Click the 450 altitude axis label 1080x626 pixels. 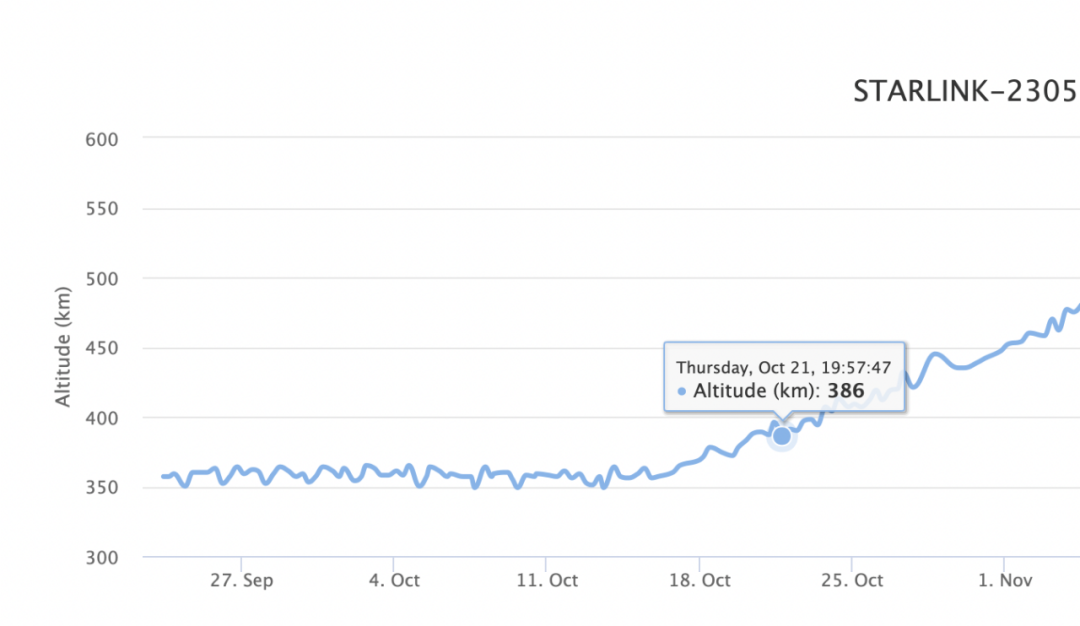[102, 348]
